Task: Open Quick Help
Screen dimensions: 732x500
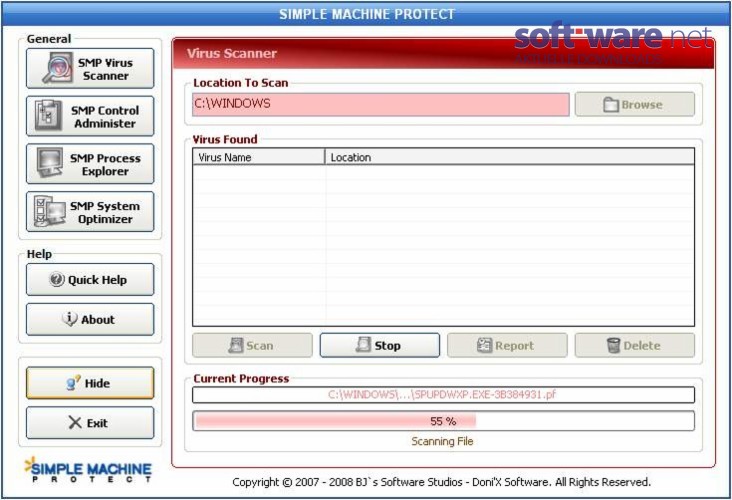Action: 90,280
